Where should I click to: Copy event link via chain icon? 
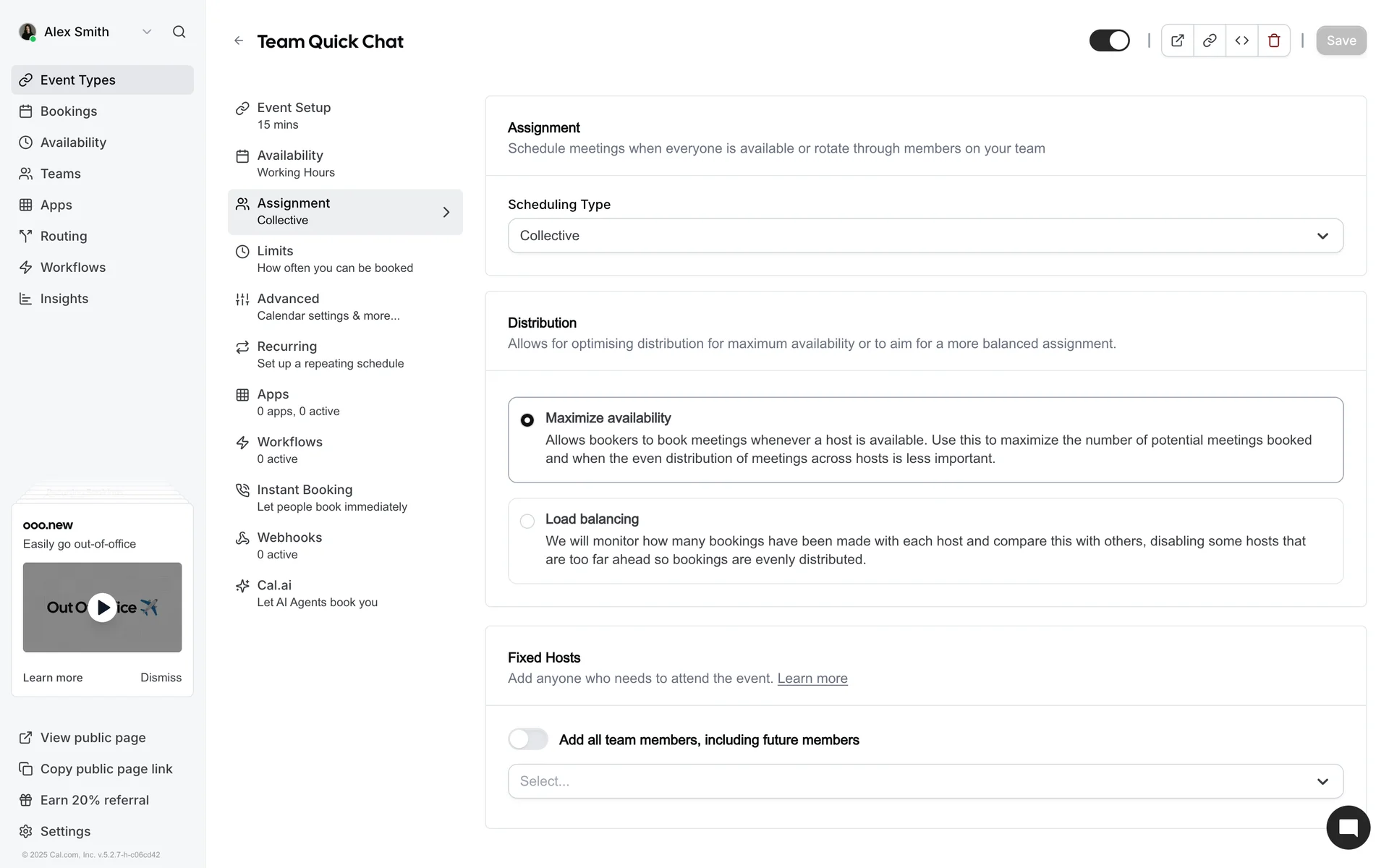[x=1210, y=41]
